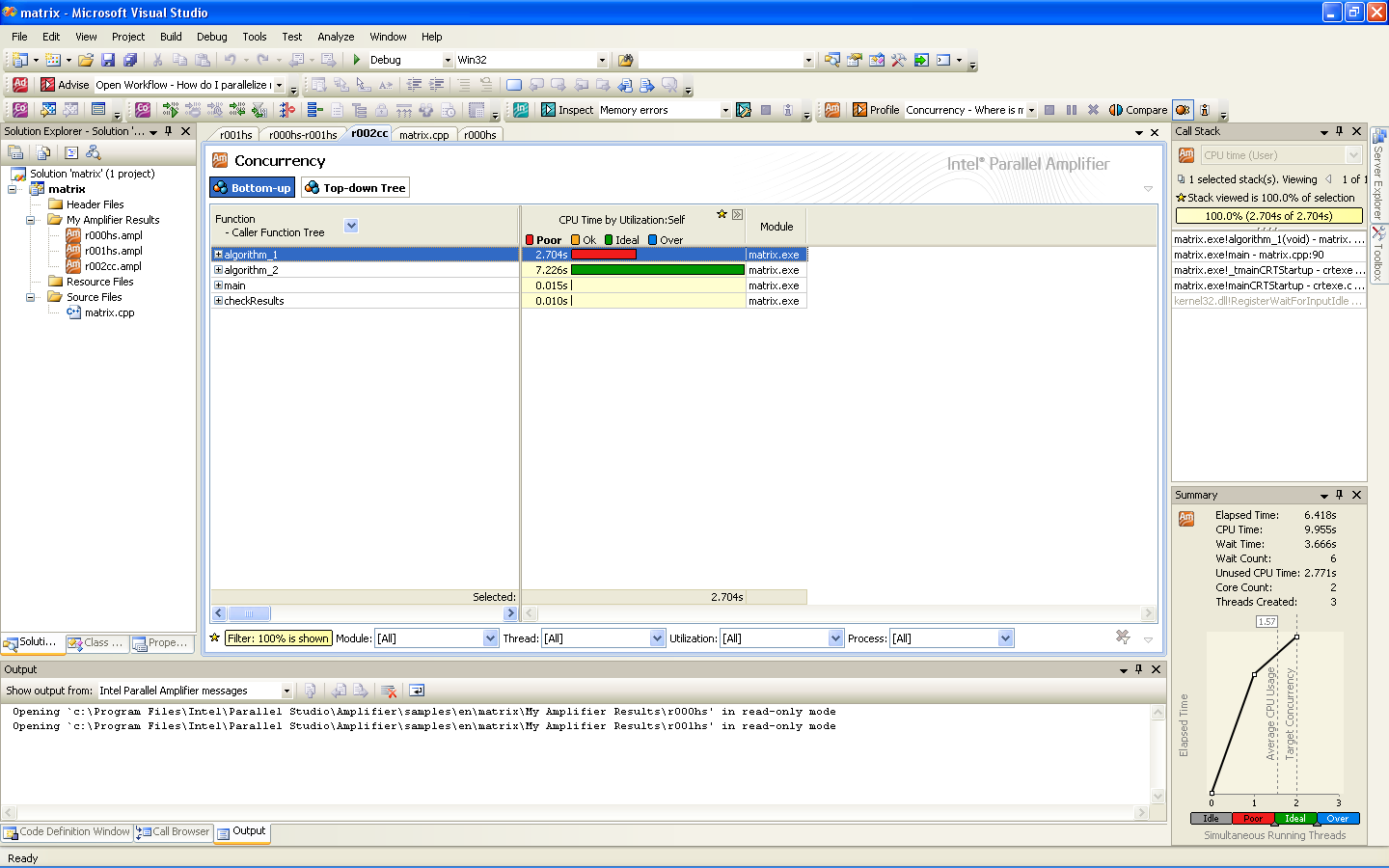
Task: Click the Open File folder icon
Action: 86,60
